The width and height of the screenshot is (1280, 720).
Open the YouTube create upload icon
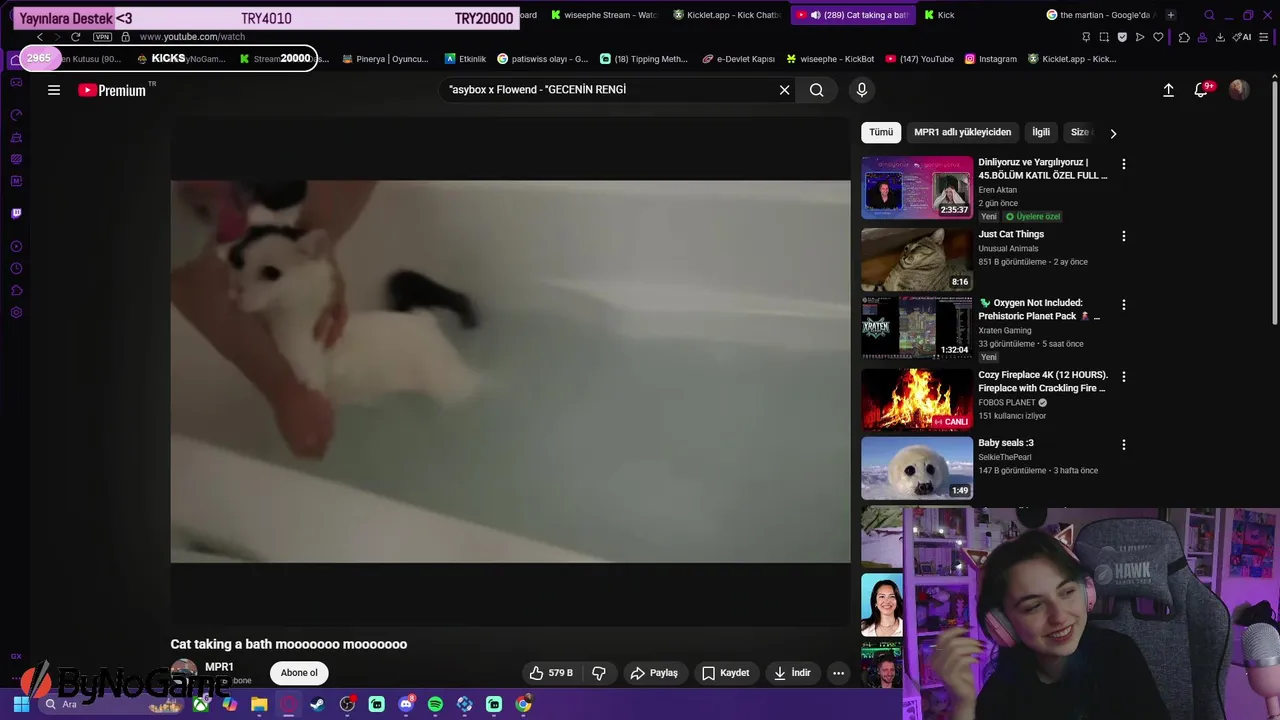(x=1168, y=90)
